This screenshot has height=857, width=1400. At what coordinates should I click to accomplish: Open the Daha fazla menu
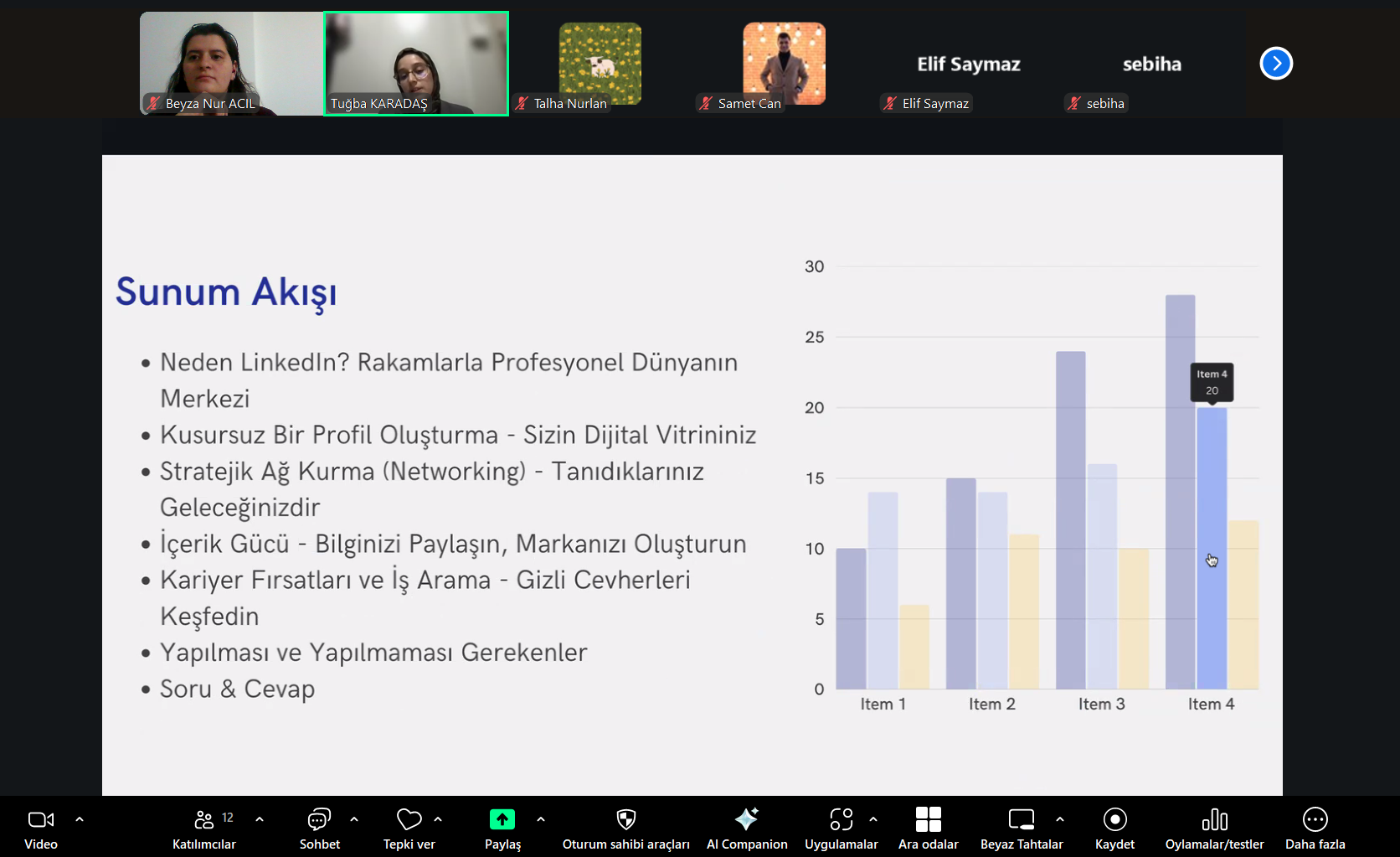1314,827
